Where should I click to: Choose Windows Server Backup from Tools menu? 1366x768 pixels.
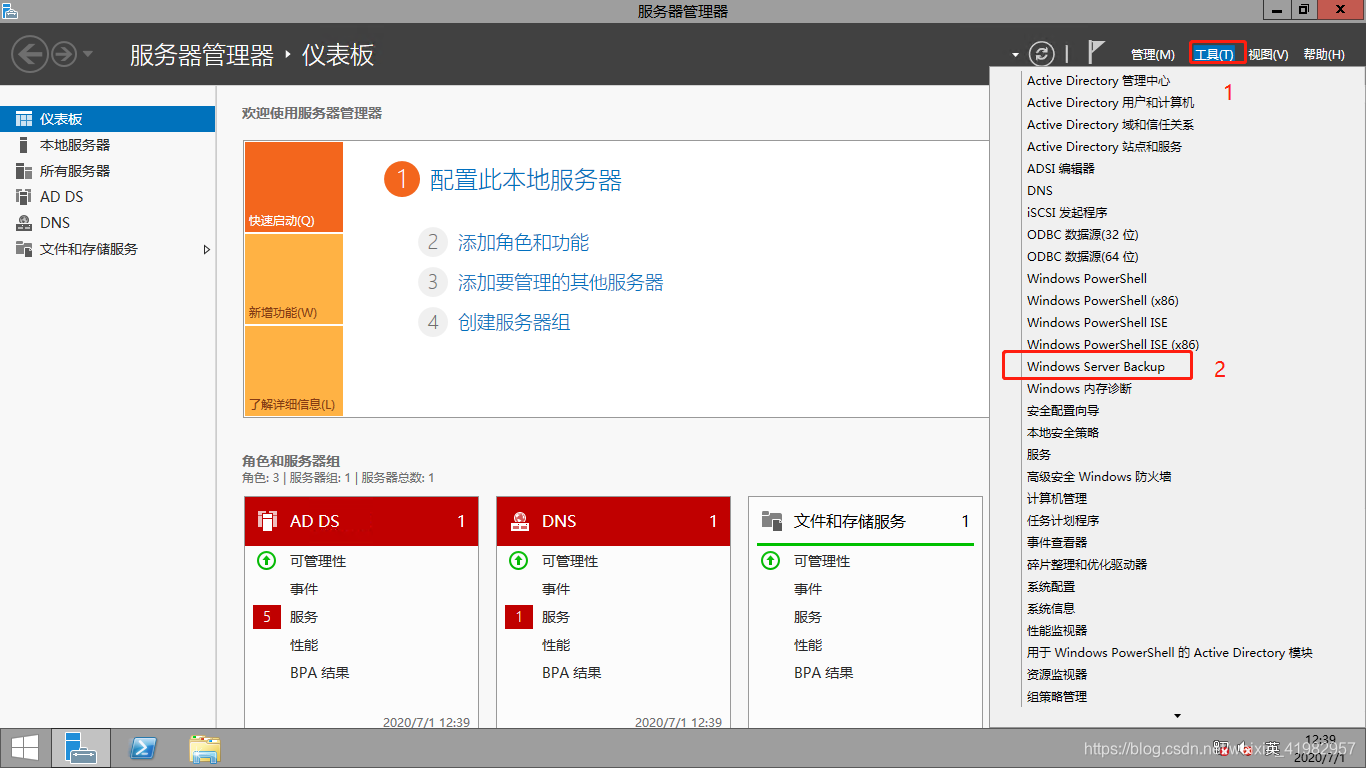(1096, 367)
